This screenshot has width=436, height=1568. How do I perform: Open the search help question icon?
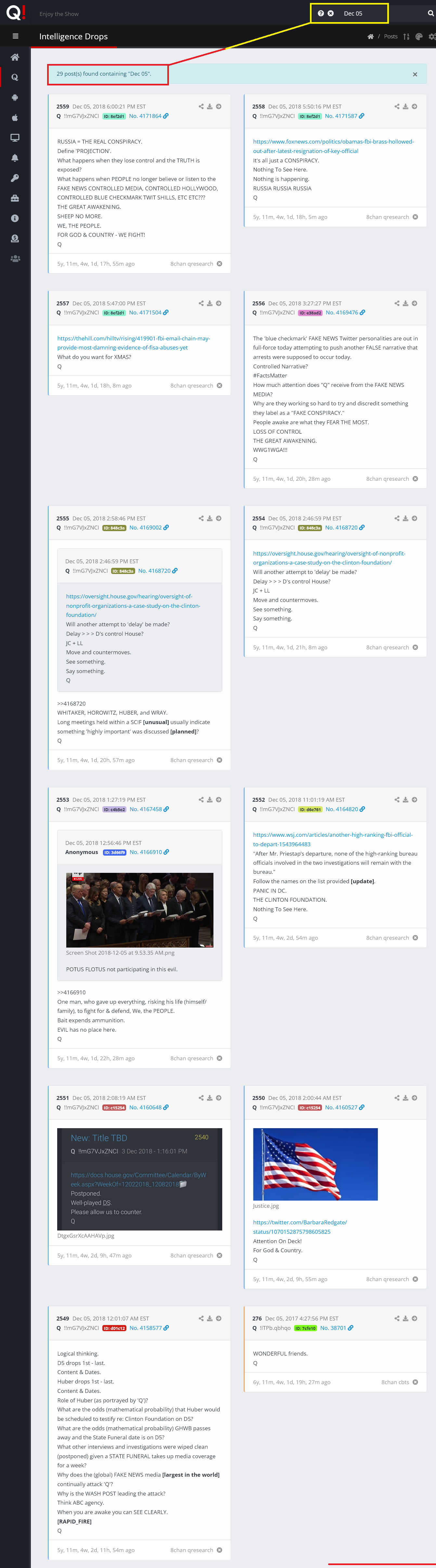pyautogui.click(x=321, y=13)
